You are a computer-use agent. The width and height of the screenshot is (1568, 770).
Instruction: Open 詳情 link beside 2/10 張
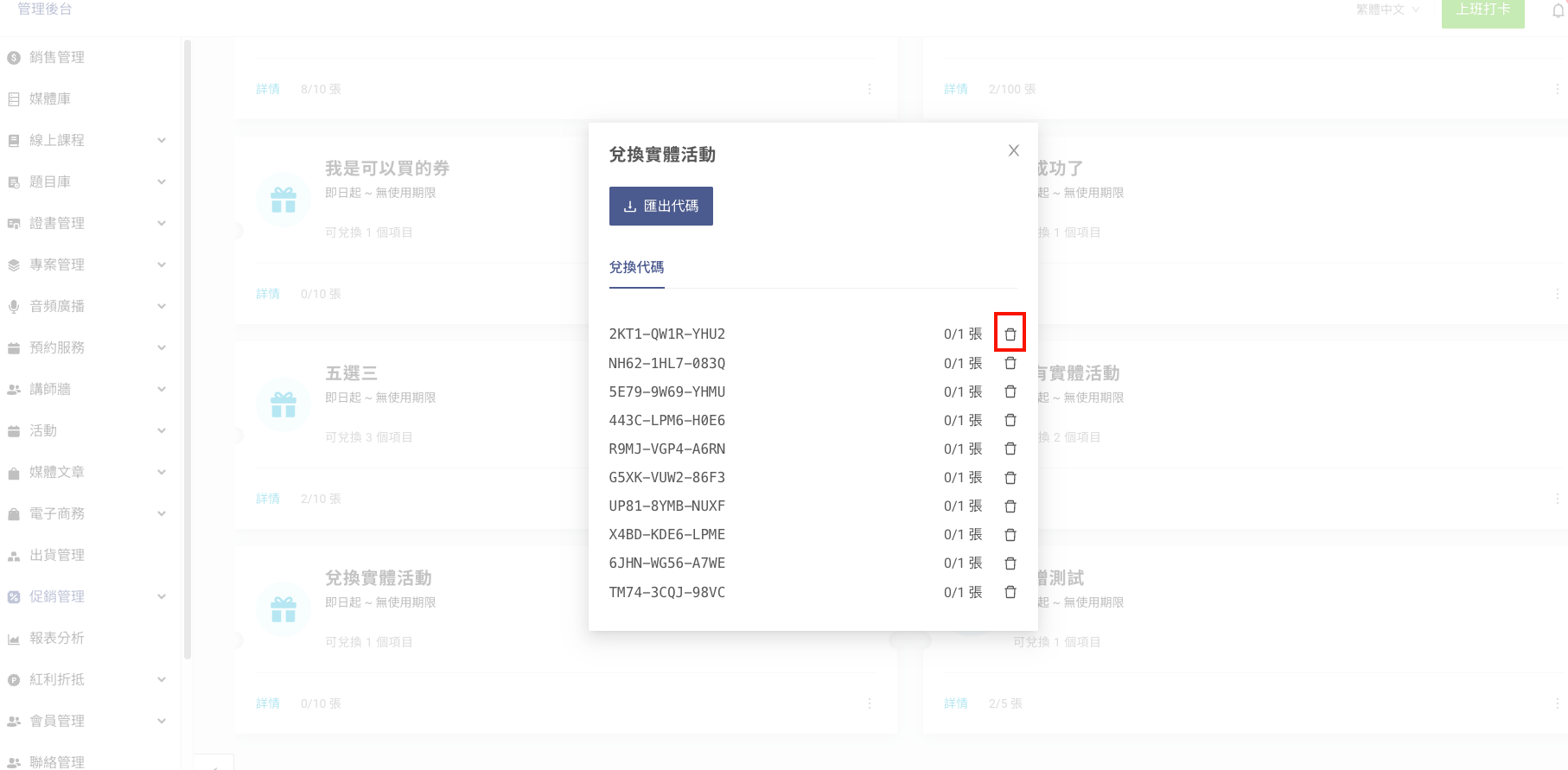[x=268, y=499]
